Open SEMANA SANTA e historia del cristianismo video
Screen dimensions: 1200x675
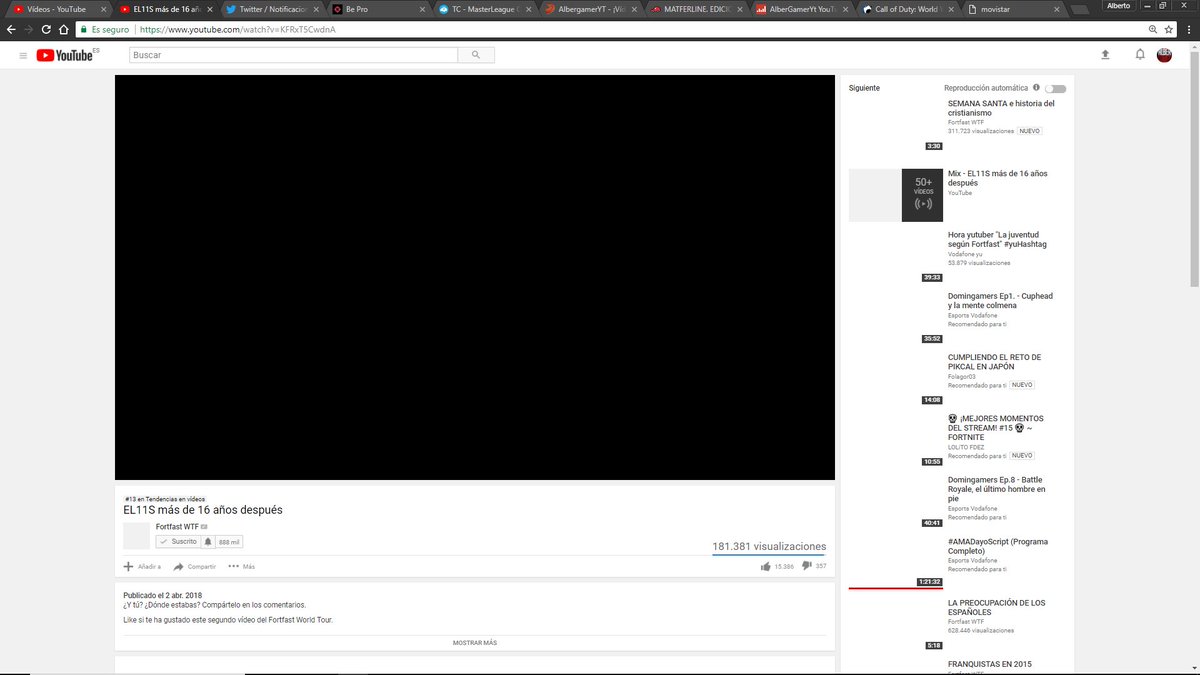[1001, 108]
